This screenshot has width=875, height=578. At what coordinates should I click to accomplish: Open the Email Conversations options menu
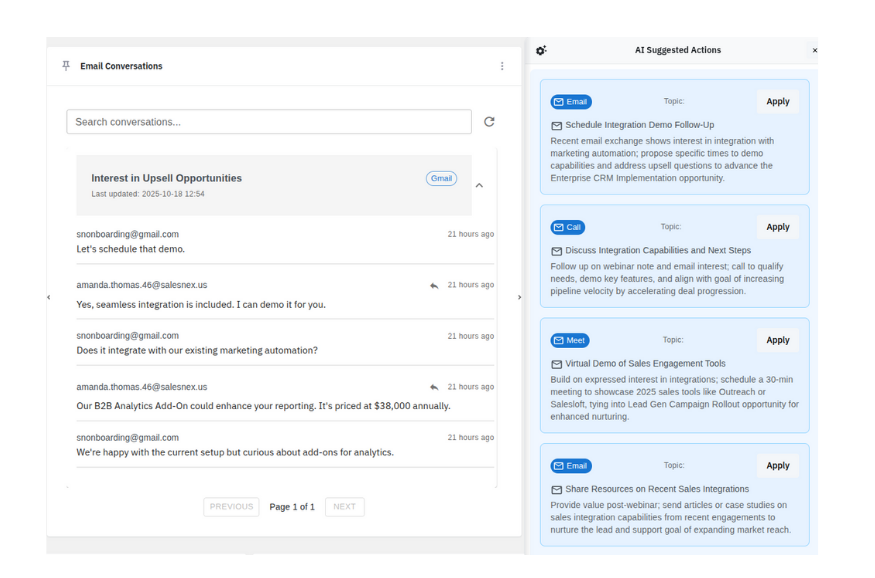coord(502,66)
